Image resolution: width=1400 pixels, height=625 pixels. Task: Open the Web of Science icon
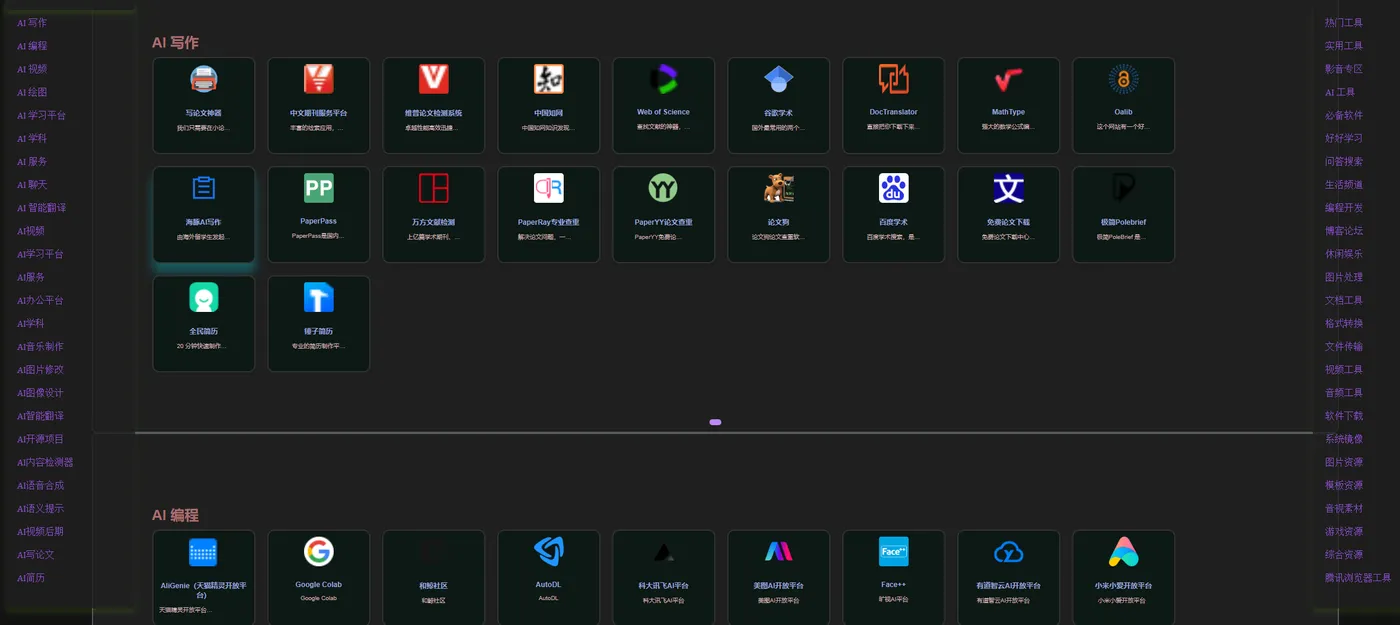[664, 79]
